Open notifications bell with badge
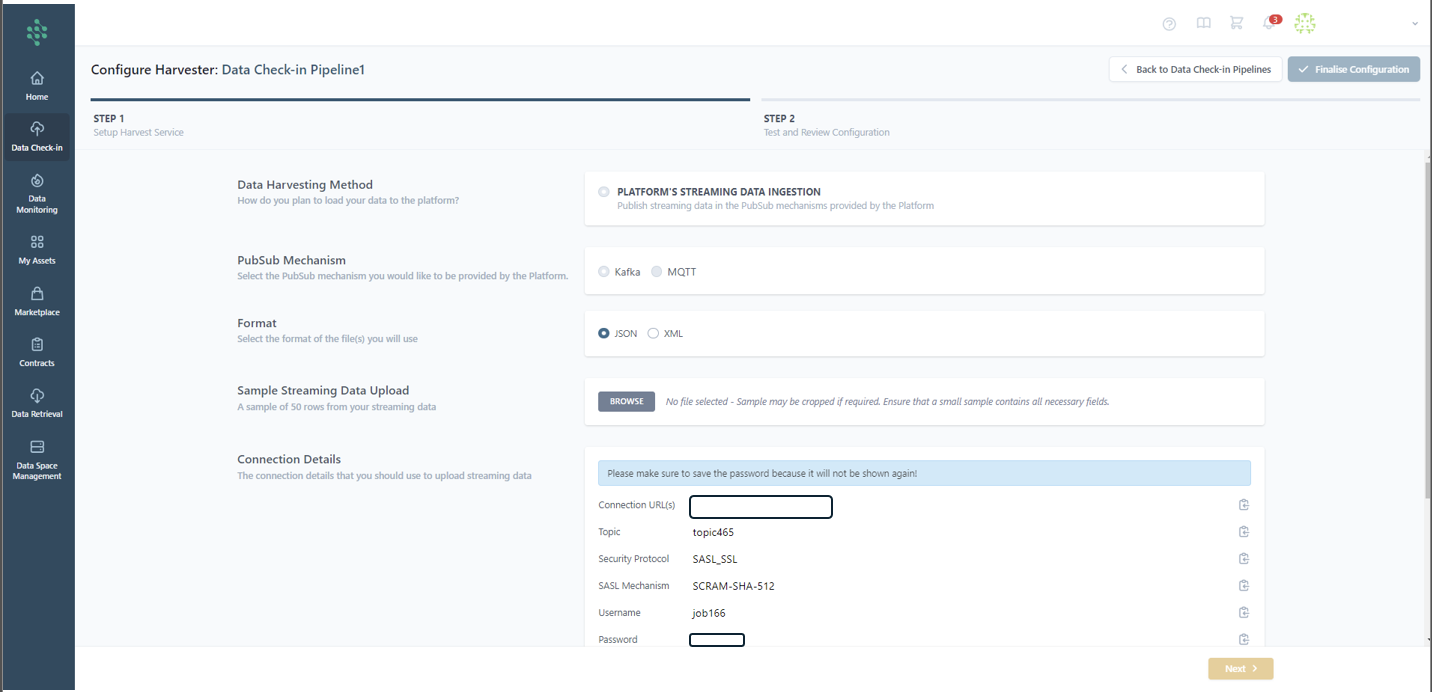 [x=1270, y=24]
